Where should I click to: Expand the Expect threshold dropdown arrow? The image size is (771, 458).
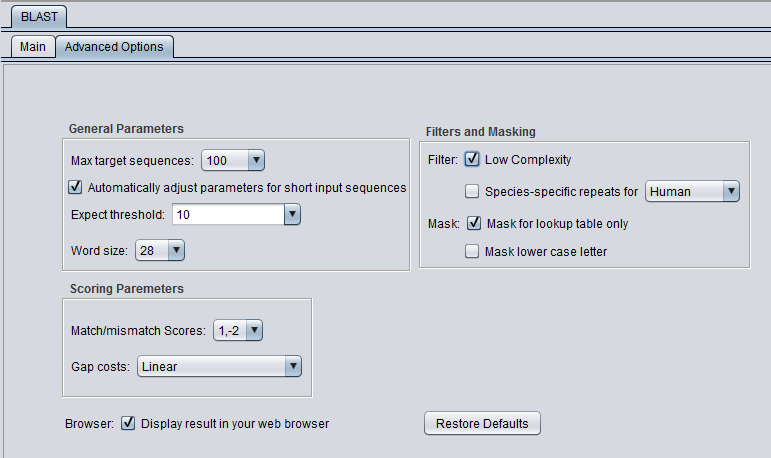pyautogui.click(x=291, y=215)
